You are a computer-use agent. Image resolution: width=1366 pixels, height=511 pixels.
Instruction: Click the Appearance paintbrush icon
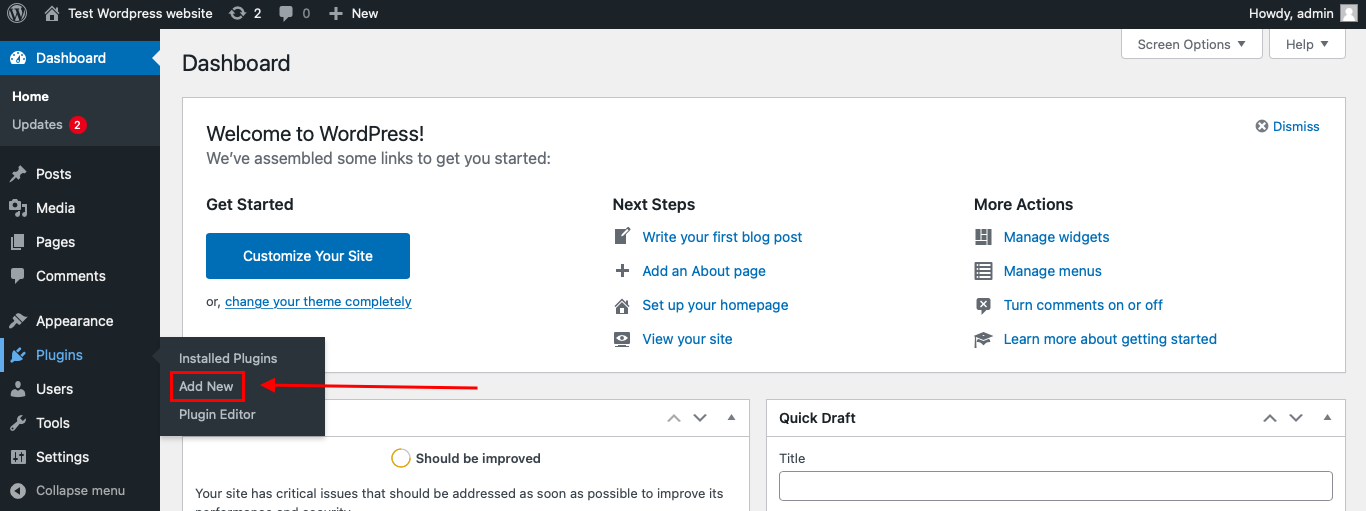pos(18,321)
